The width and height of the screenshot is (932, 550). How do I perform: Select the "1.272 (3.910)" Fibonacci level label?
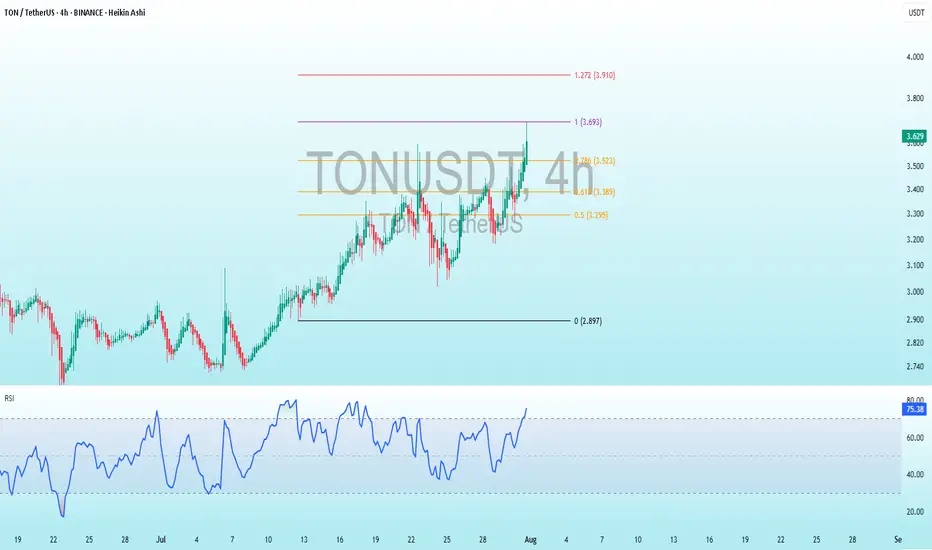tap(594, 76)
